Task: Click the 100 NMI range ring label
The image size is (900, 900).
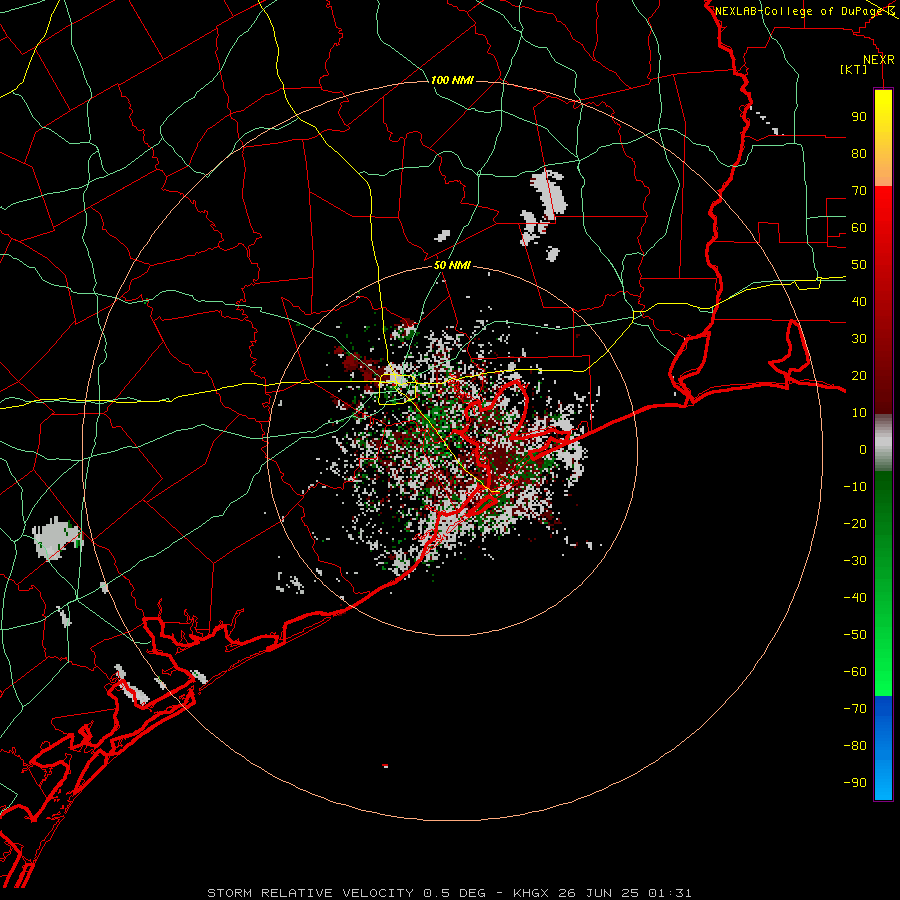Action: click(452, 80)
